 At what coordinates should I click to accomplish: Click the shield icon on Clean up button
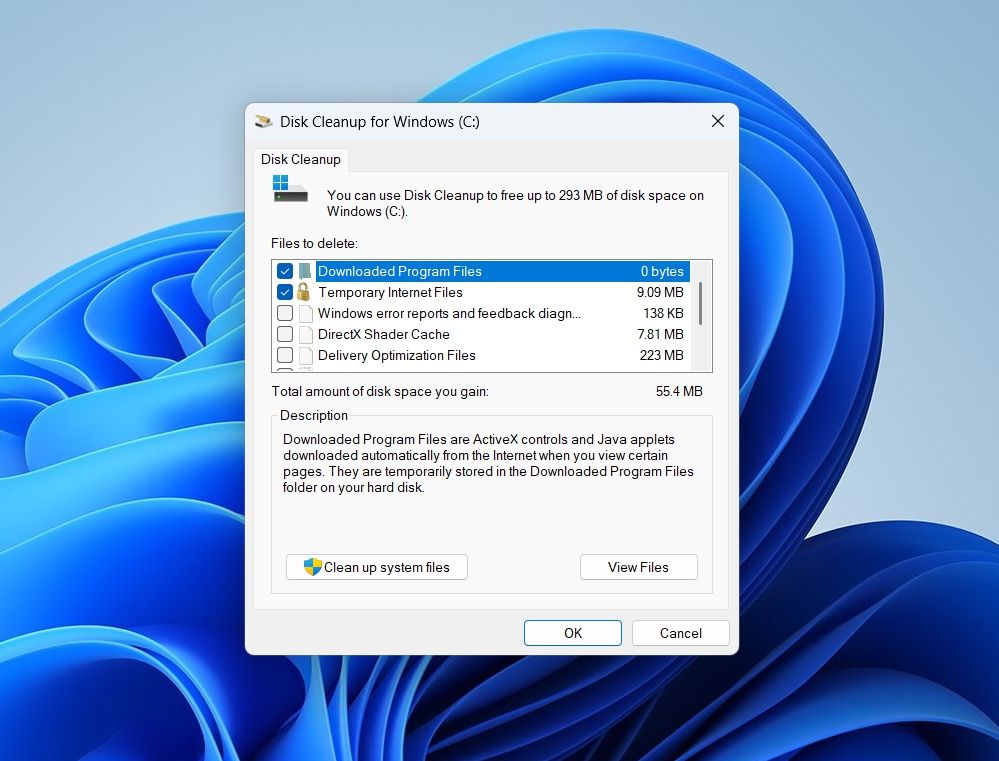pyautogui.click(x=312, y=567)
